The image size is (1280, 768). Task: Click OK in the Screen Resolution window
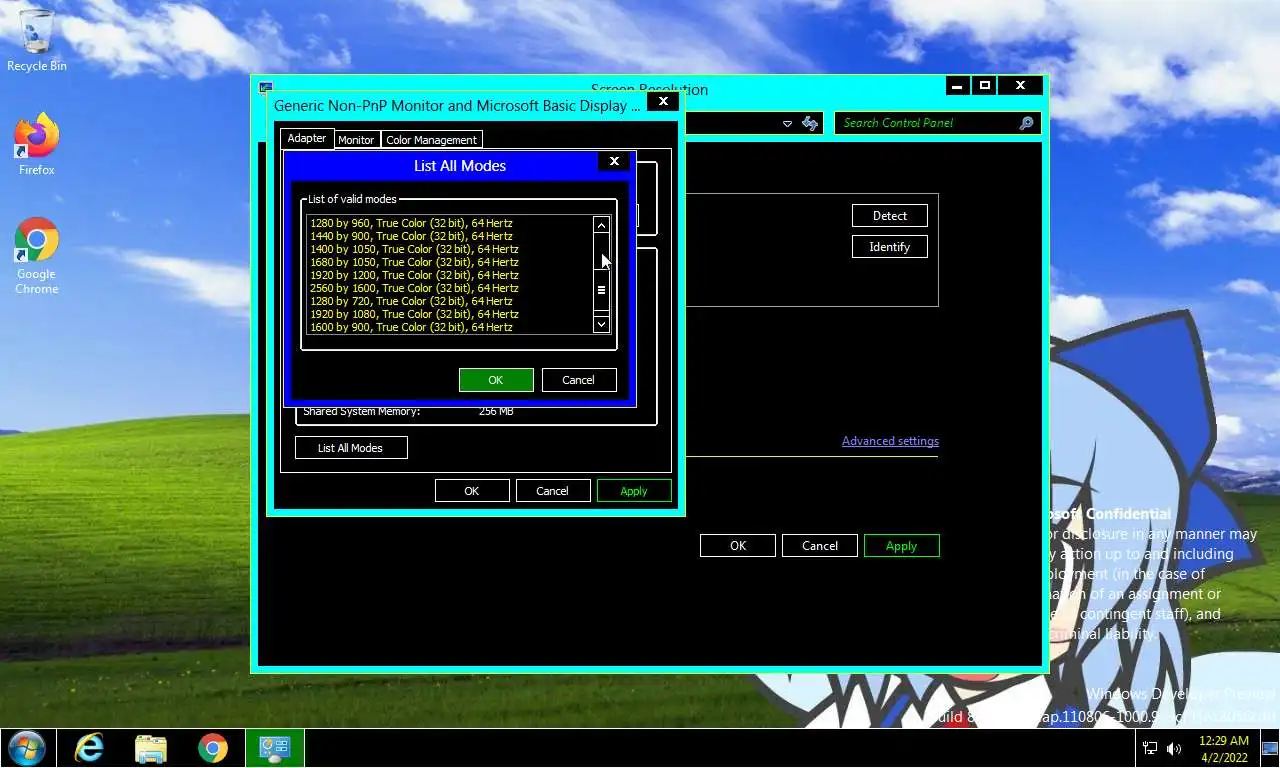point(738,546)
